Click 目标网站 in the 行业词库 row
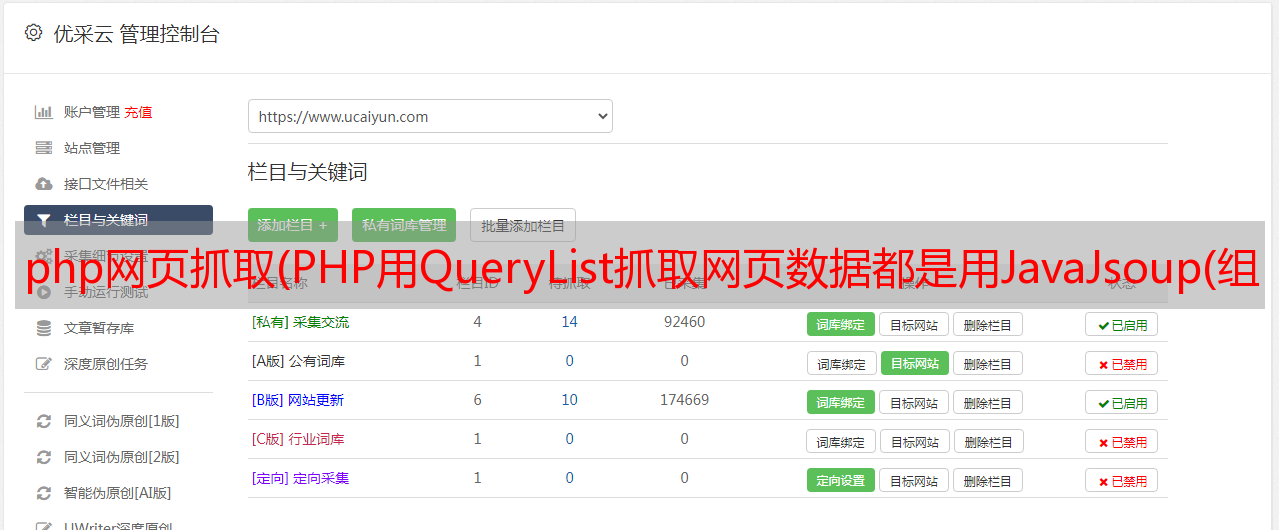 (916, 441)
